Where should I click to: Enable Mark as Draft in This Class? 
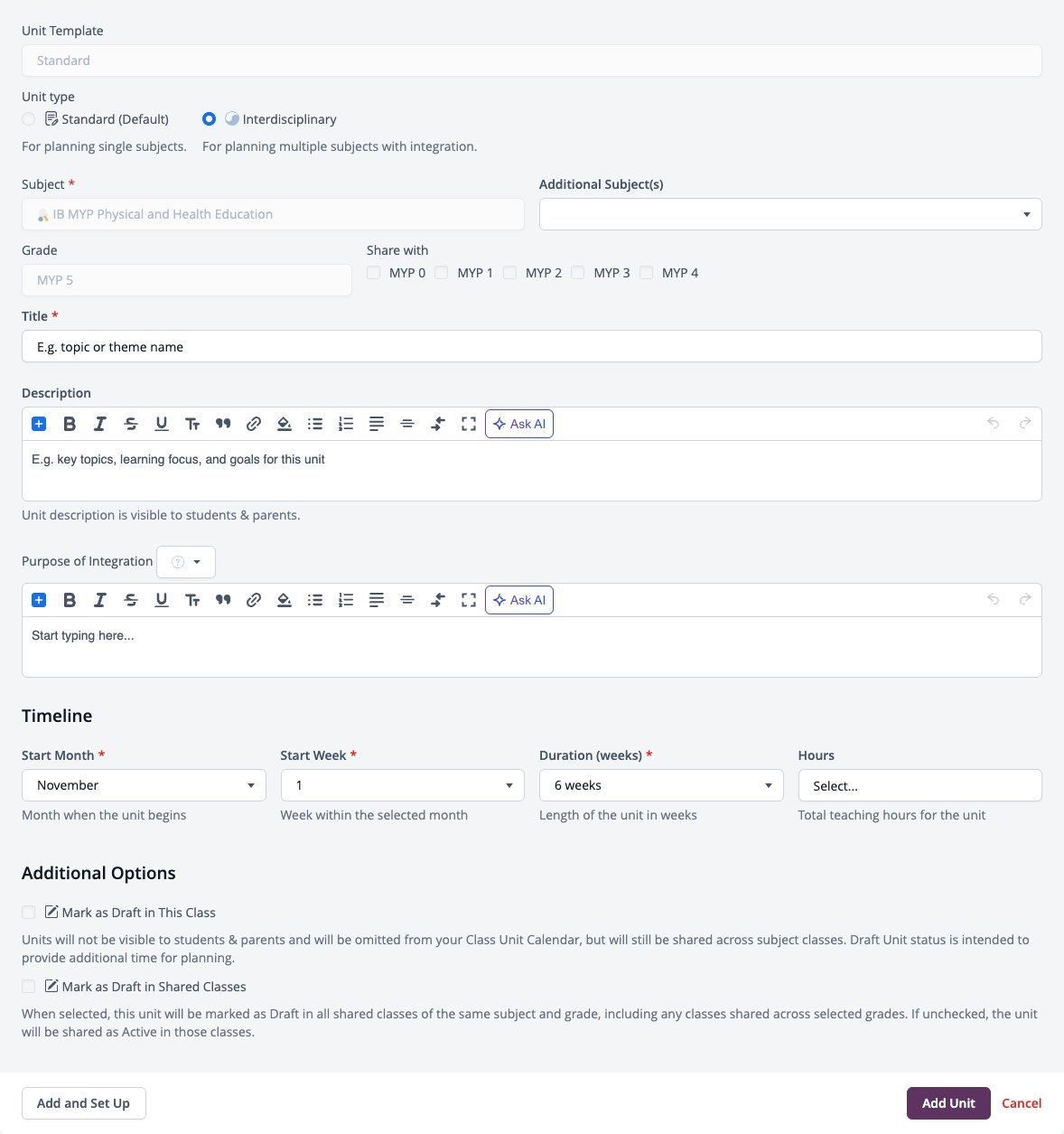coord(29,913)
